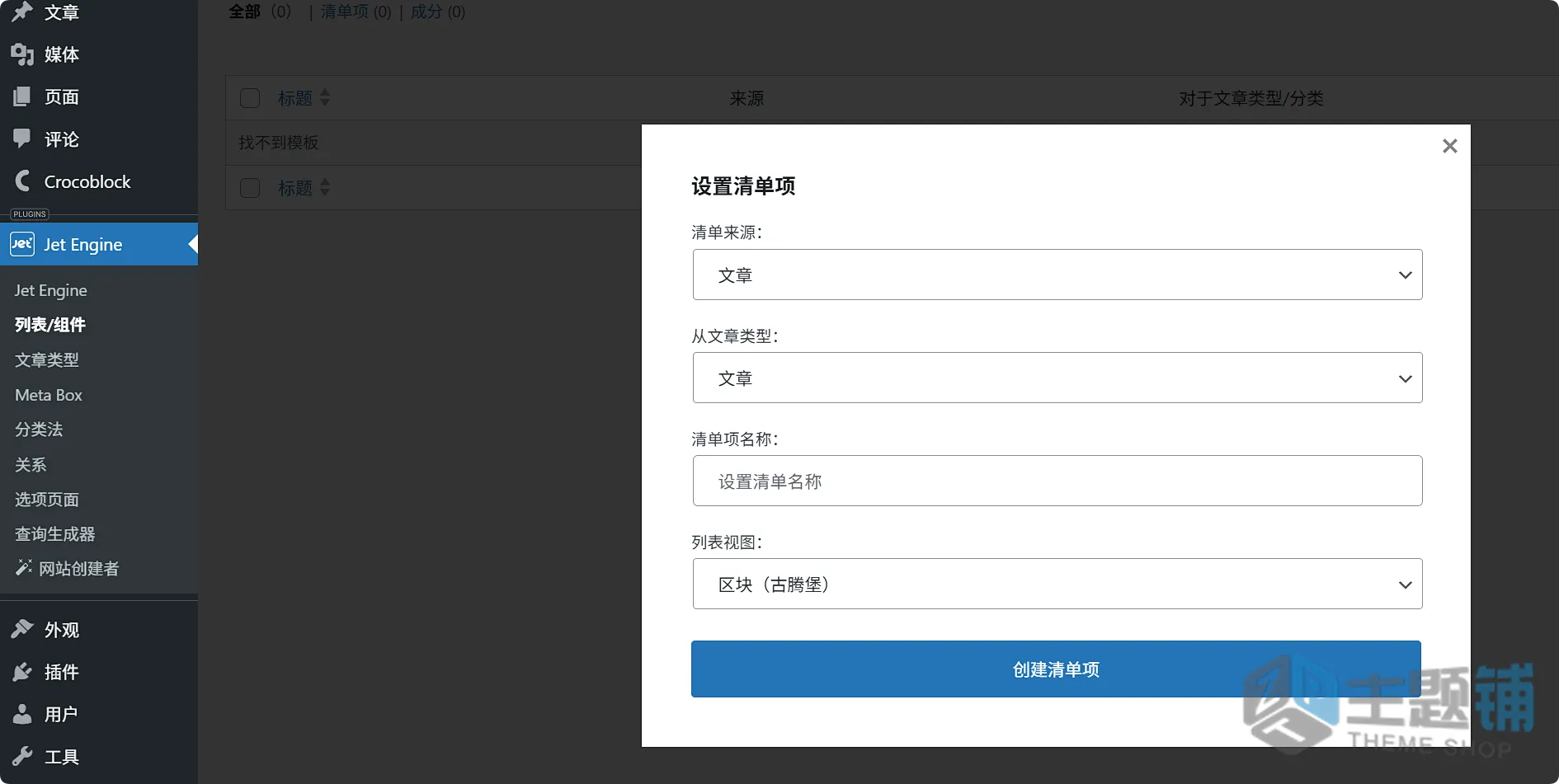Click the 文章 pin icon in sidebar
The width and height of the screenshot is (1559, 784).
point(22,12)
